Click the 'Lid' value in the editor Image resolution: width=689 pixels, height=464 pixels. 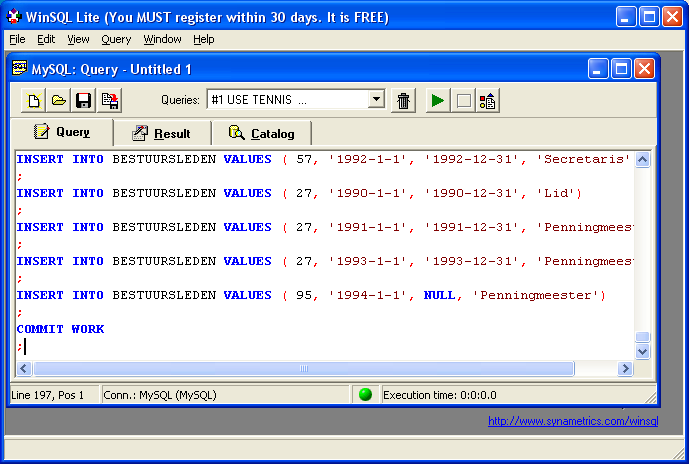555,193
